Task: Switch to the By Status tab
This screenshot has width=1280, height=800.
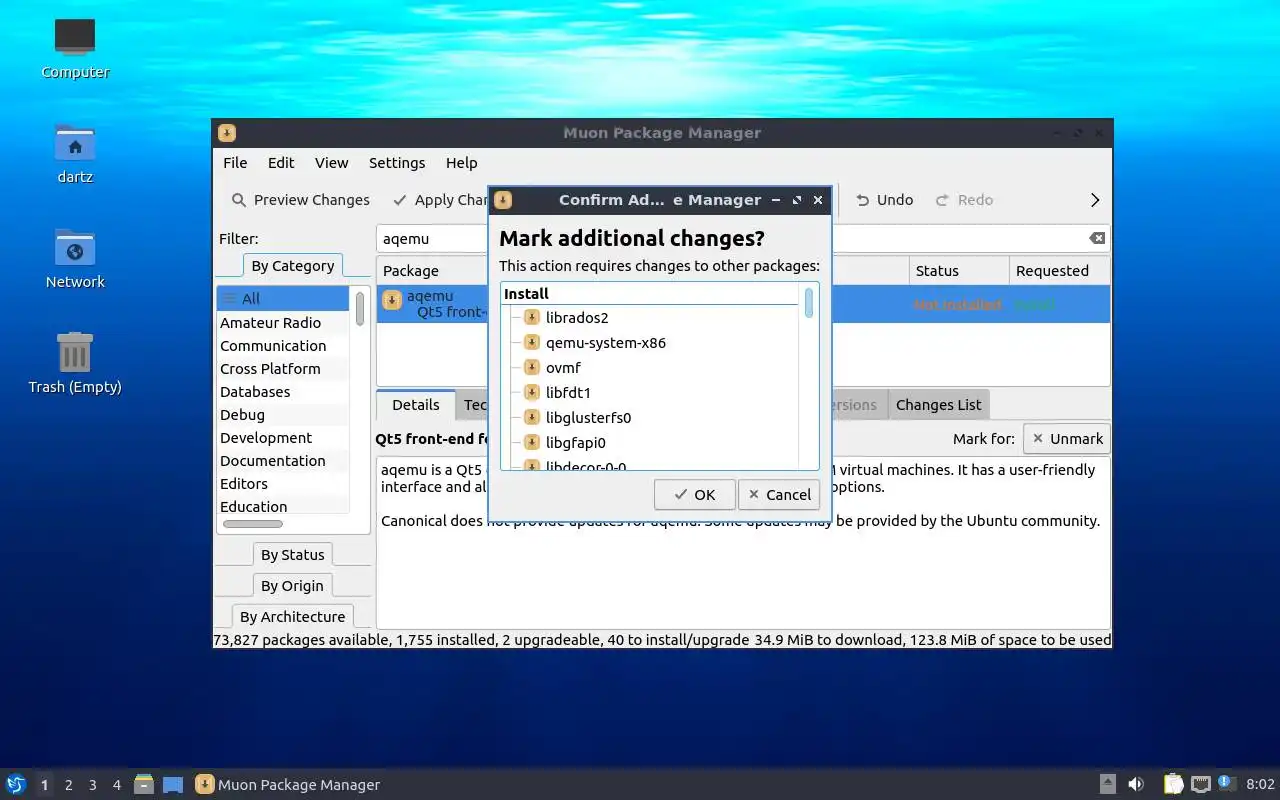Action: pyautogui.click(x=293, y=555)
